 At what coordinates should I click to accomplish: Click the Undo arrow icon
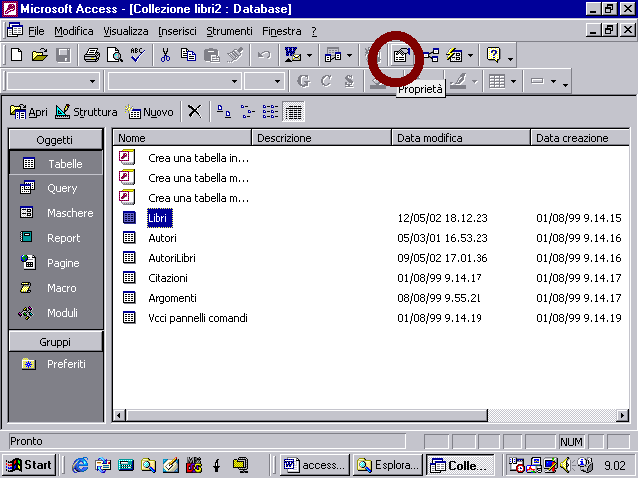point(264,55)
